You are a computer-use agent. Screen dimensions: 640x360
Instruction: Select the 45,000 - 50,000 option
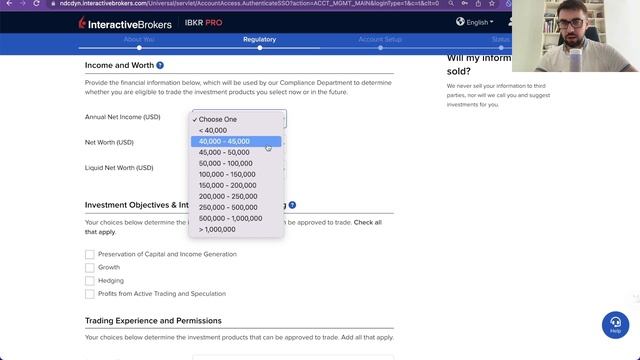pyautogui.click(x=236, y=152)
